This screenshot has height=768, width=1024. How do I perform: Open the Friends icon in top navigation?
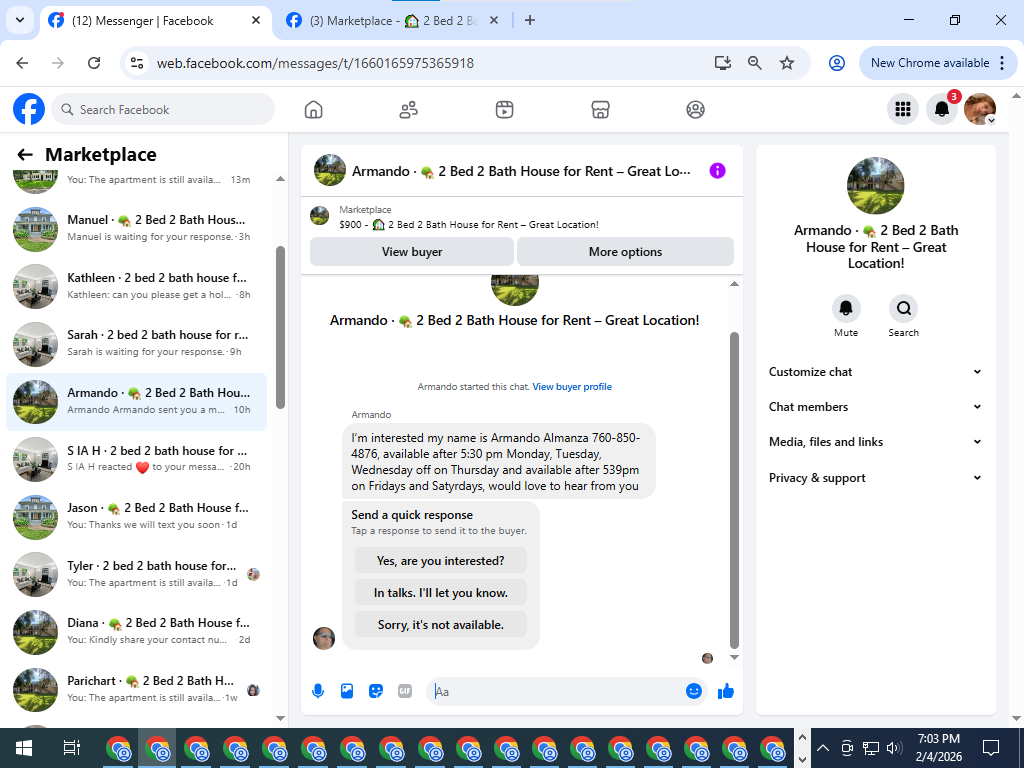click(x=409, y=110)
